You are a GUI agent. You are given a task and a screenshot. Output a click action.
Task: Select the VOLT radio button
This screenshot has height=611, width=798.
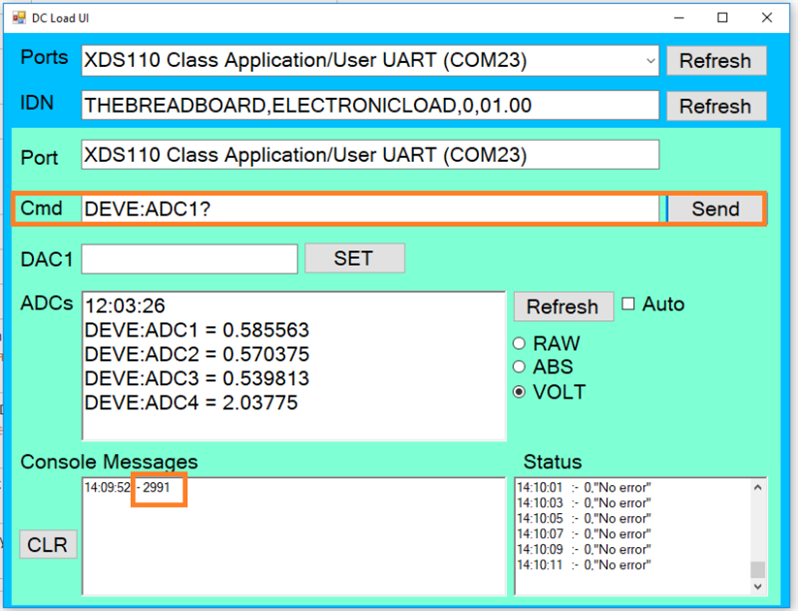[519, 392]
